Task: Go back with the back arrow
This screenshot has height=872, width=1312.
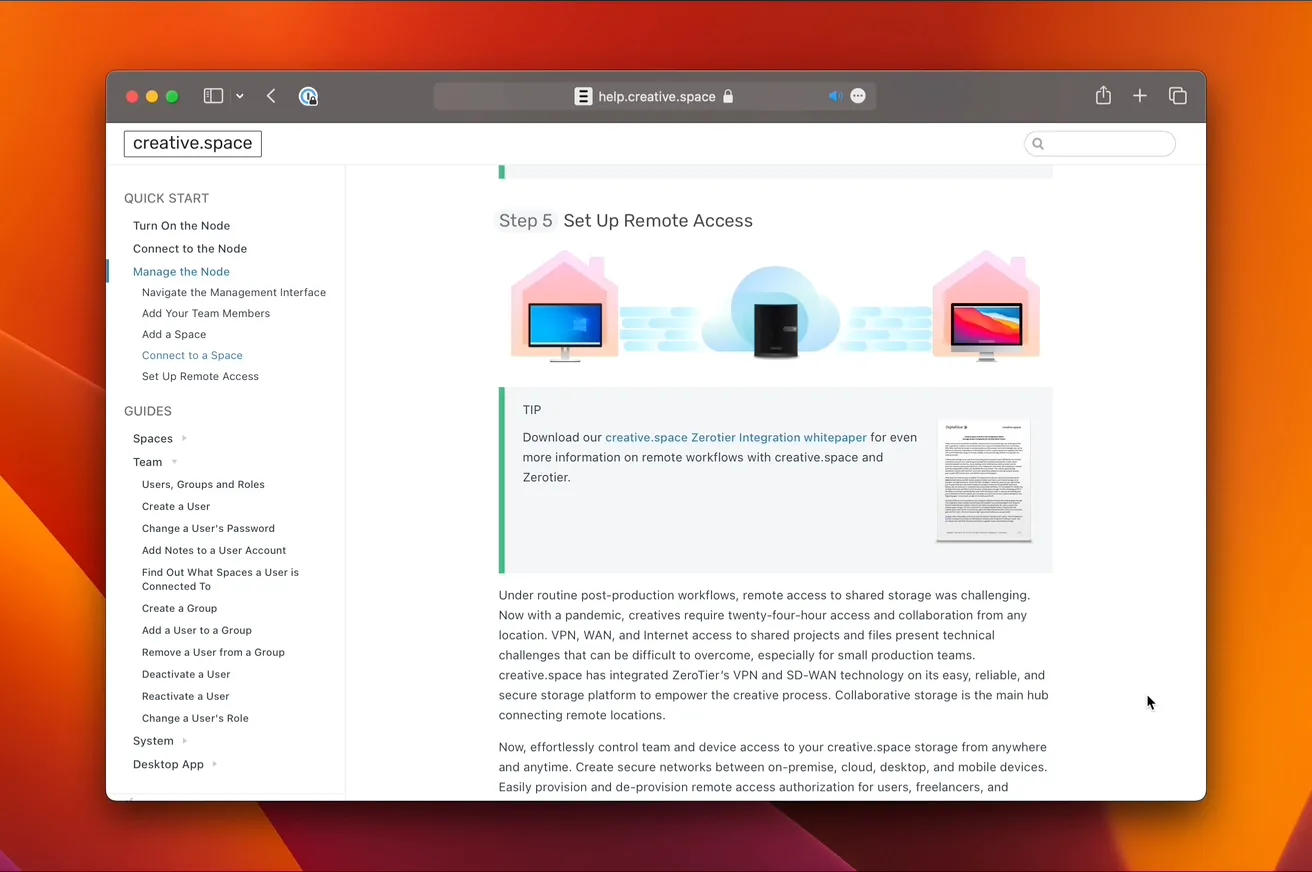Action: [271, 96]
